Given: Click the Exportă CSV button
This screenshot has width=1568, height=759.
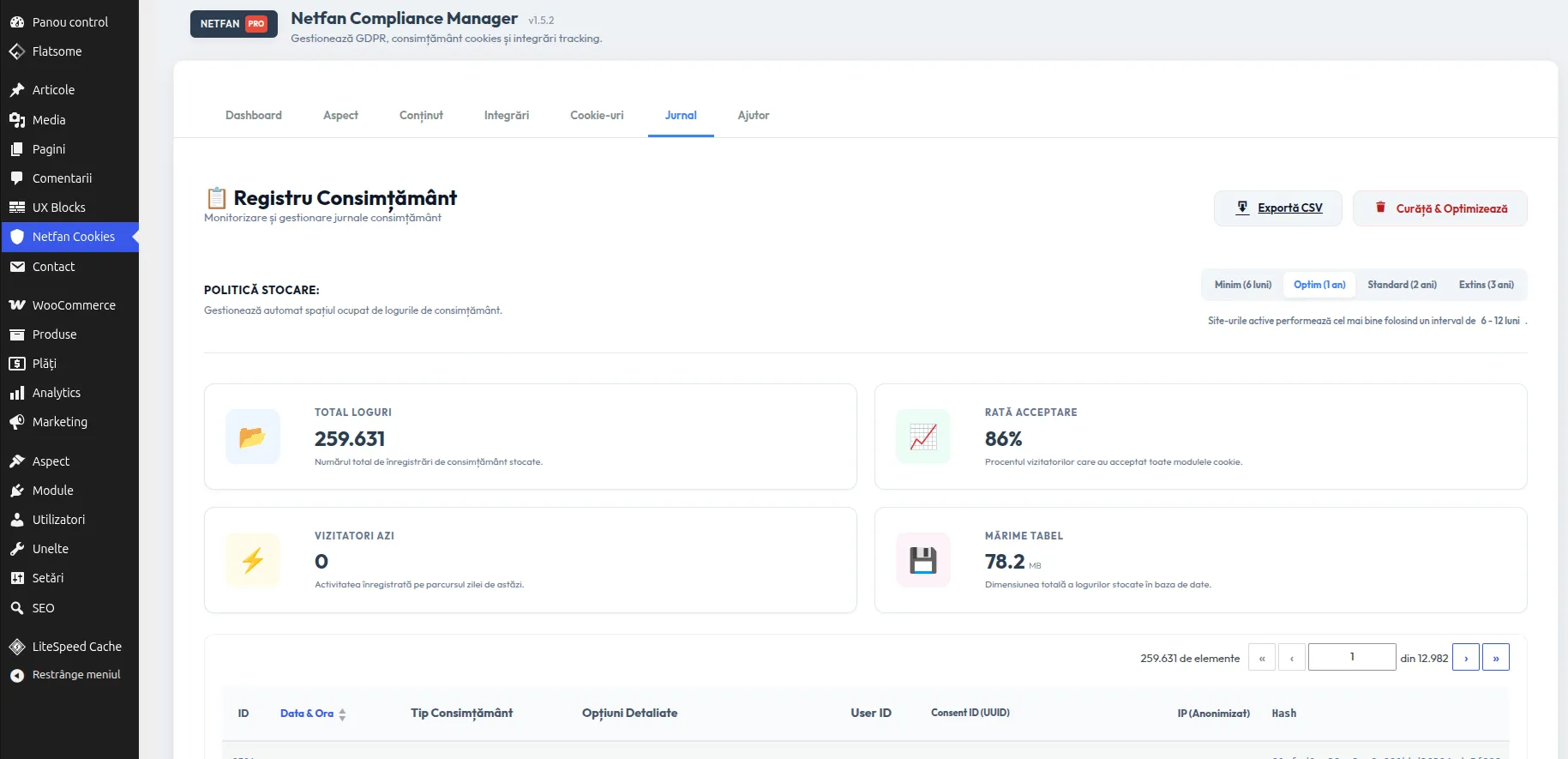Looking at the screenshot, I should tap(1278, 208).
